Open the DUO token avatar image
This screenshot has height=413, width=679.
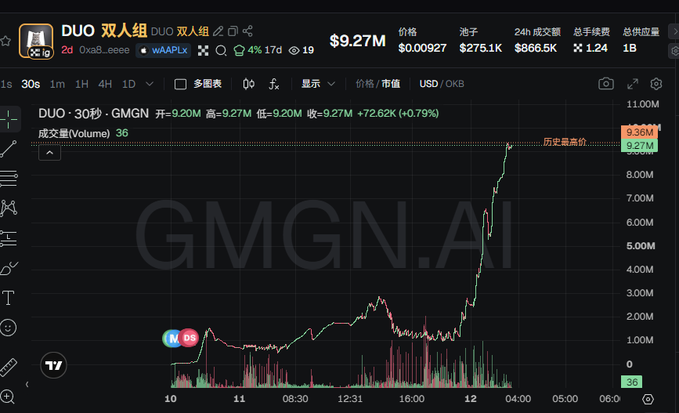coord(36,41)
